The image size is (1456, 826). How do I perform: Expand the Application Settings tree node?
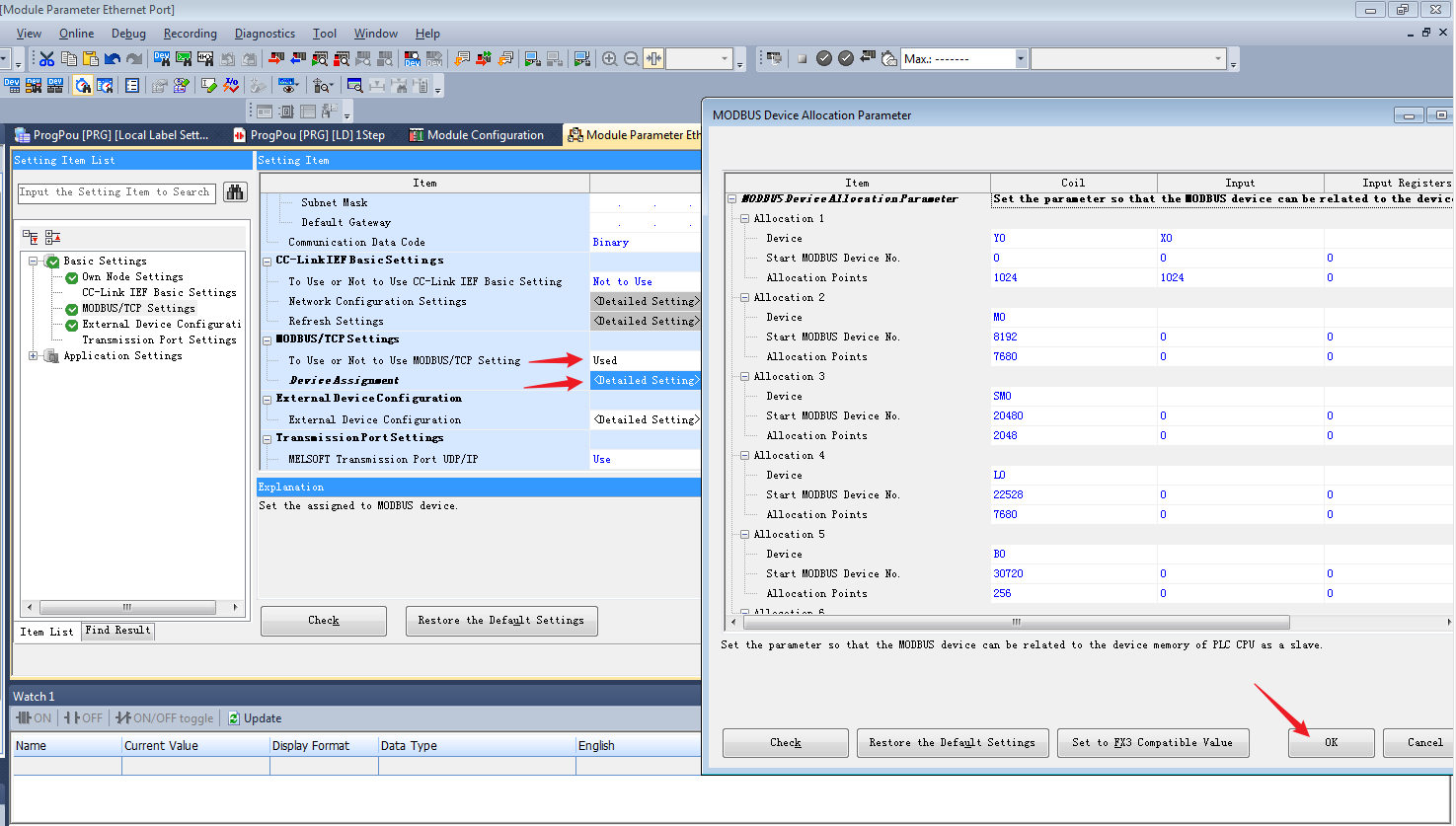[x=34, y=356]
